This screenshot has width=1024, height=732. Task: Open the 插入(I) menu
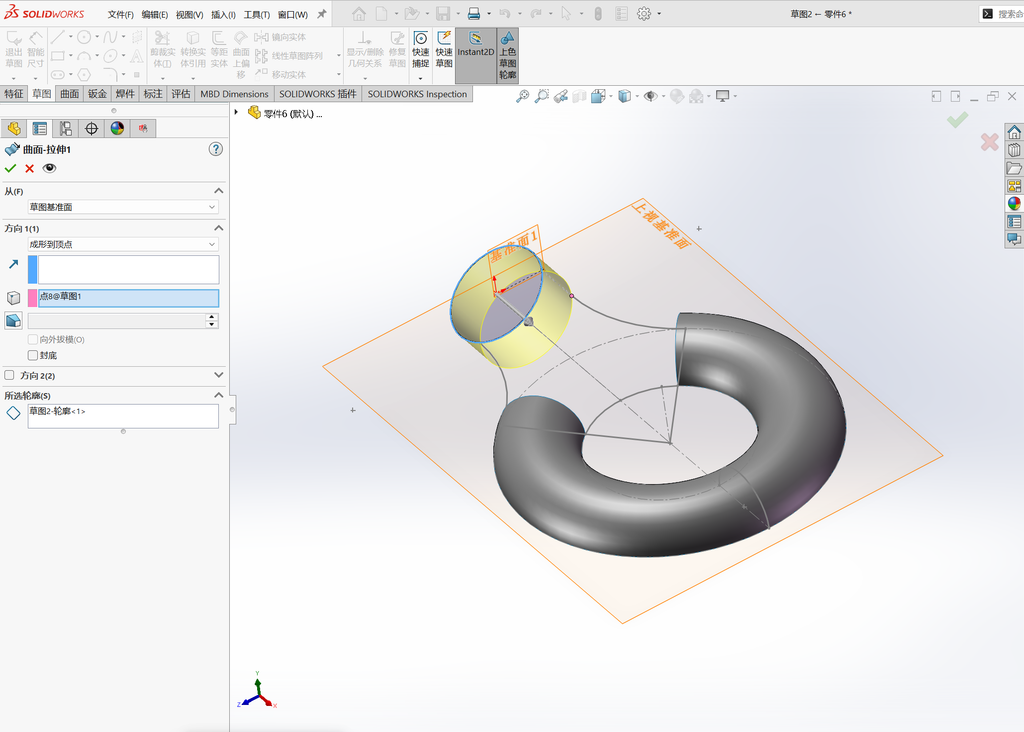pyautogui.click(x=223, y=14)
